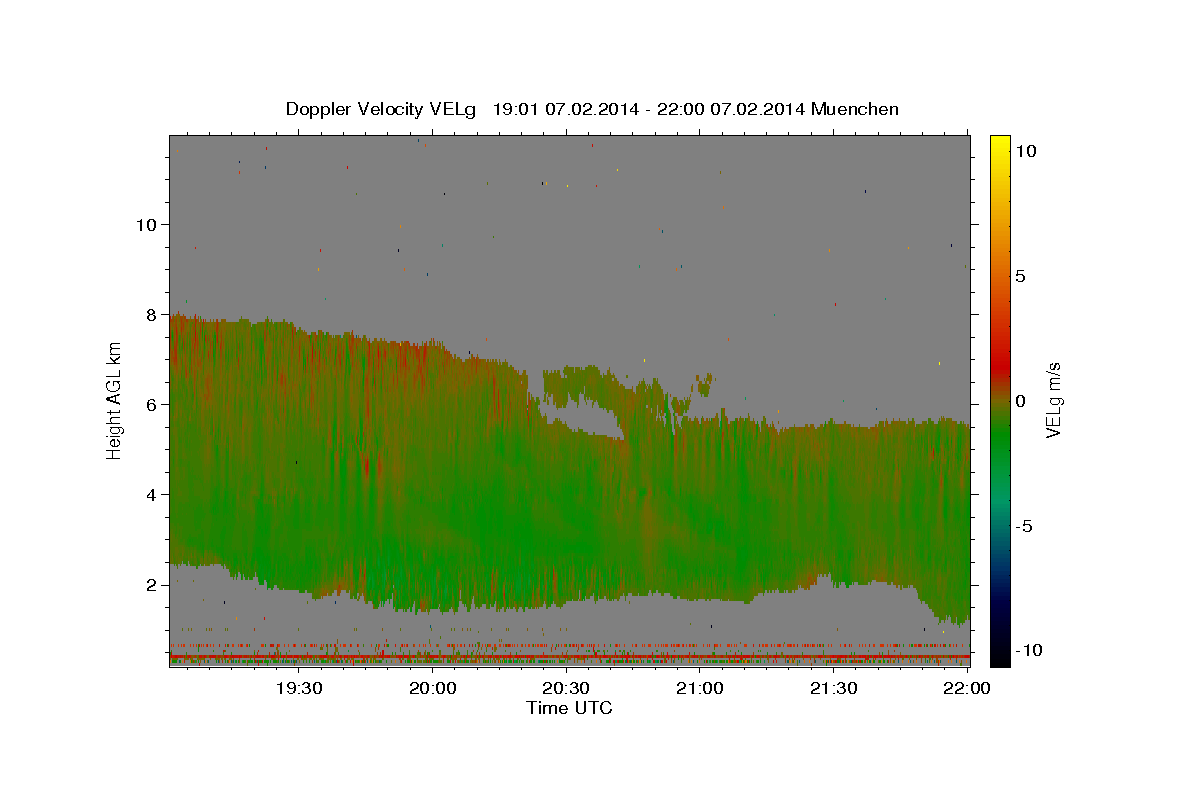Screen dimensions: 1200x800
Task: Click the yellow top of the colorbar
Action: click(x=1000, y=145)
